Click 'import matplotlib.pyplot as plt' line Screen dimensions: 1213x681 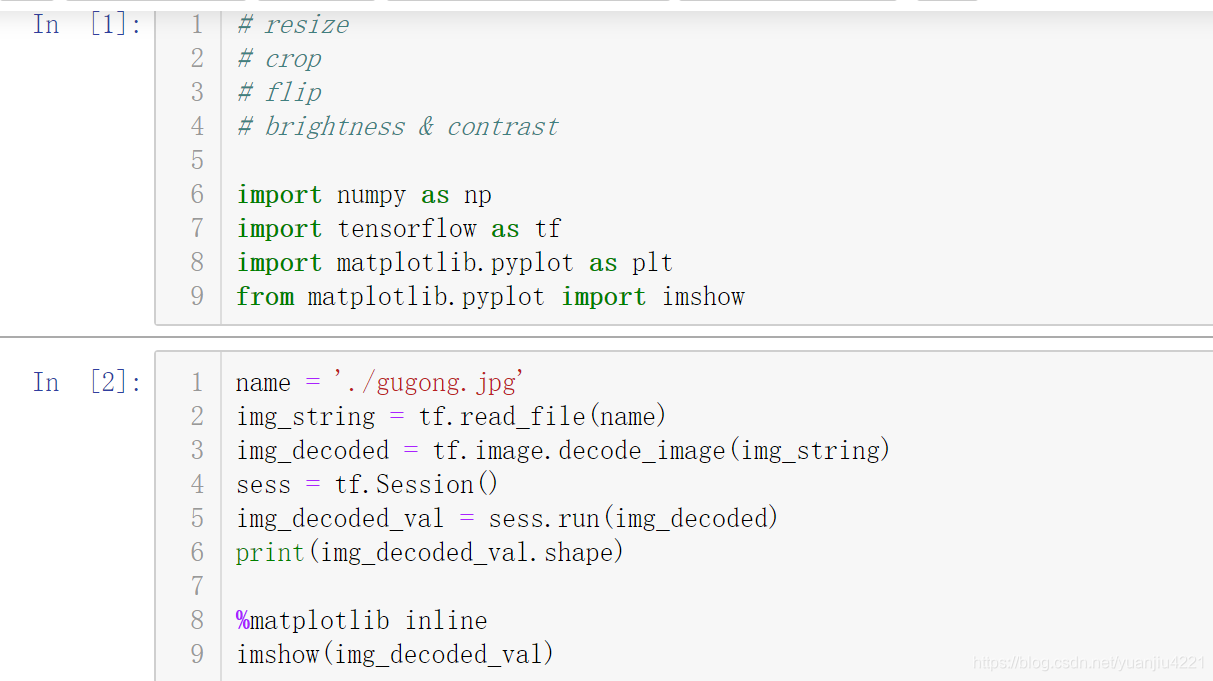[x=454, y=263]
